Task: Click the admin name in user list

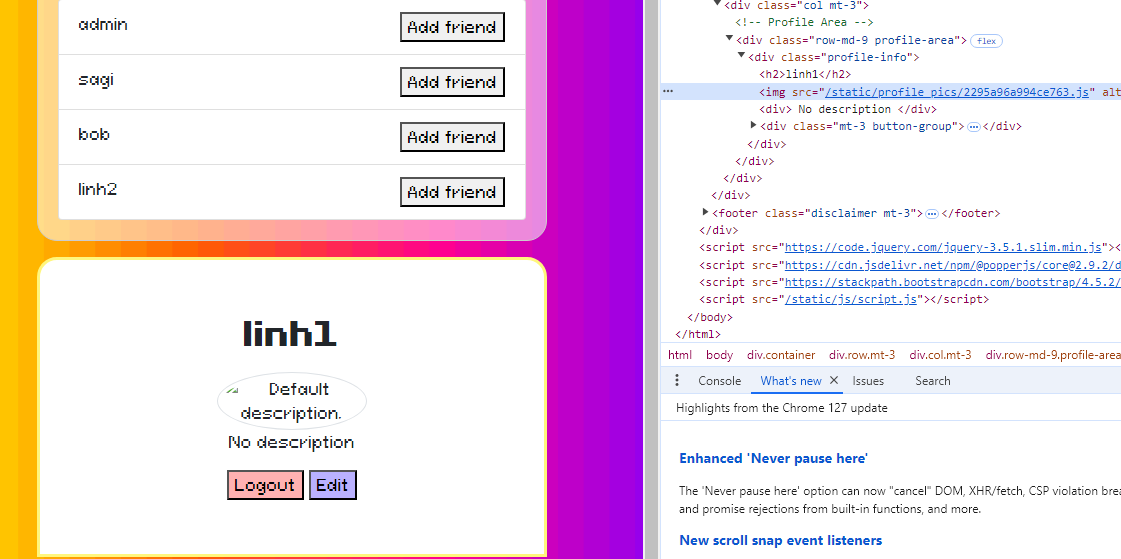Action: click(103, 24)
